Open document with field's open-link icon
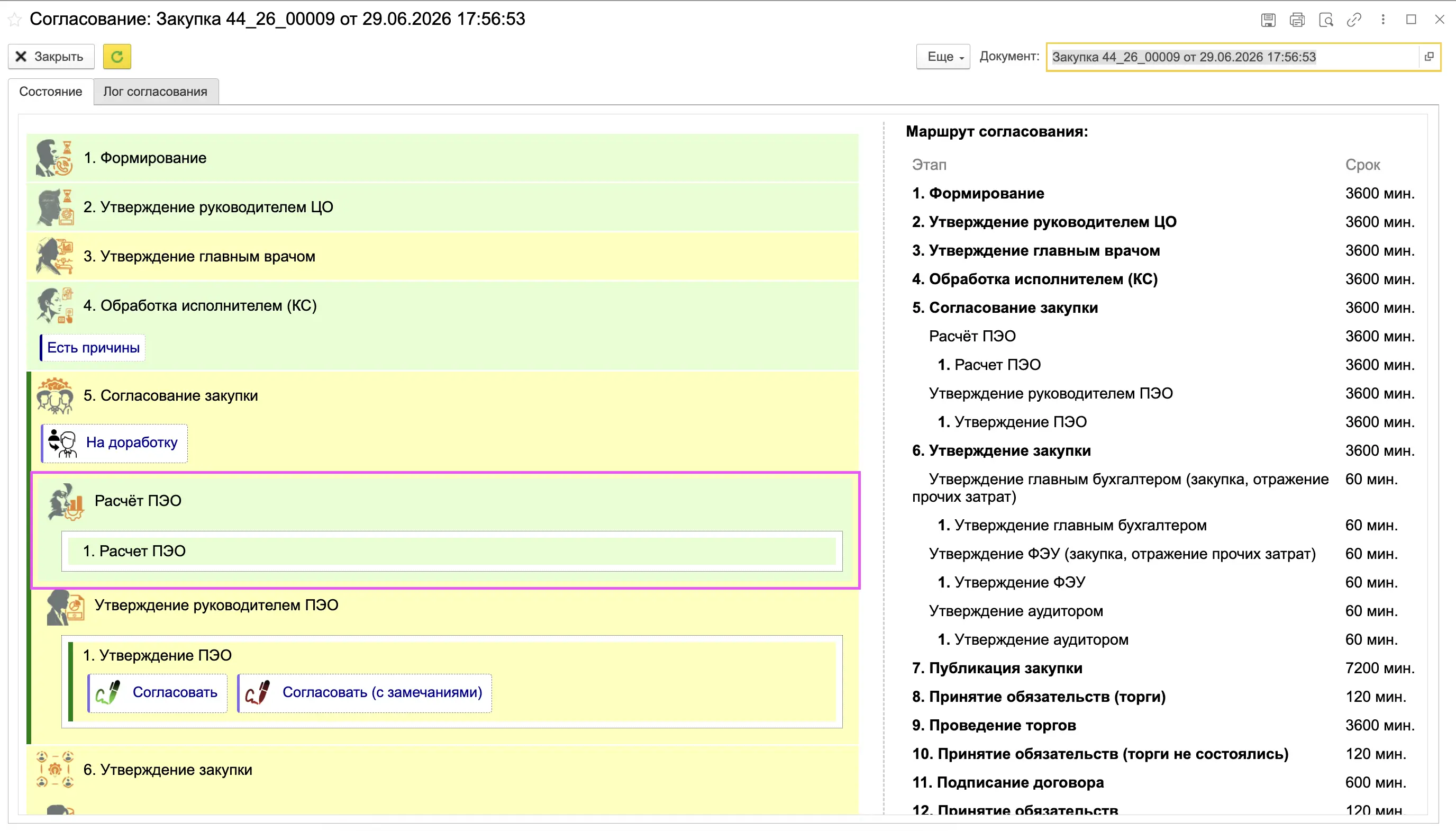This screenshot has width=1456, height=831. click(x=1429, y=57)
